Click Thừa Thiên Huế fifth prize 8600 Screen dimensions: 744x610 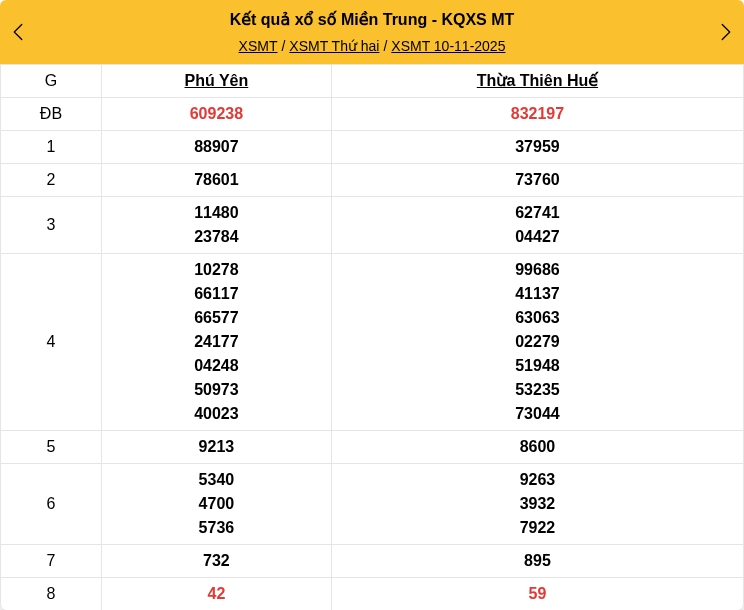point(537,447)
